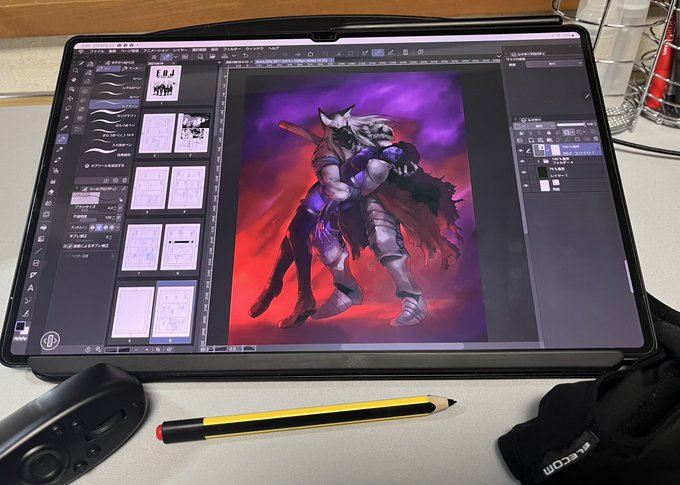Select the Eyedropper tool
Image resolution: width=680 pixels, height=485 pixels.
[x=64, y=128]
